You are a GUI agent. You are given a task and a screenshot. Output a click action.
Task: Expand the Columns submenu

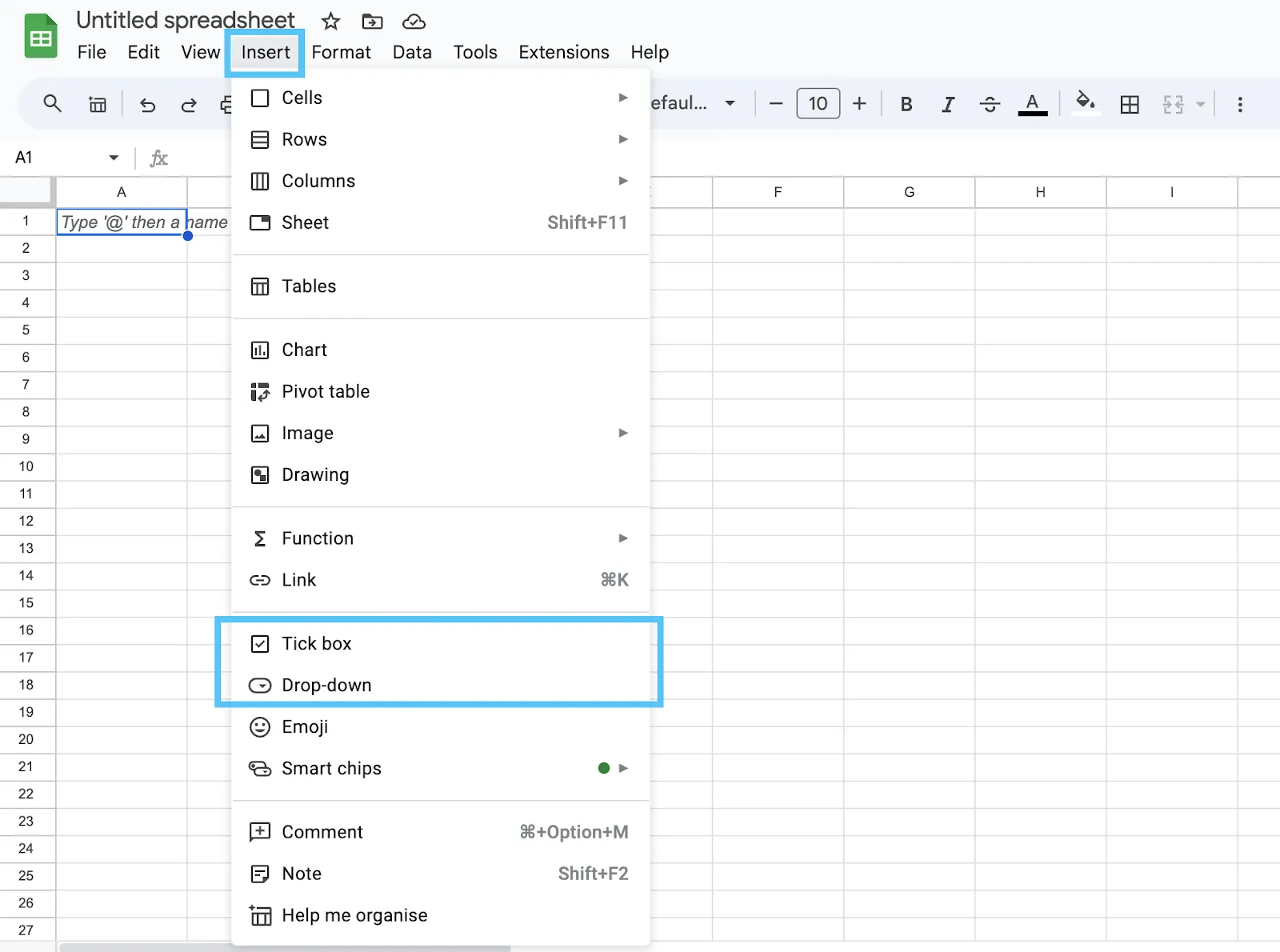click(441, 181)
